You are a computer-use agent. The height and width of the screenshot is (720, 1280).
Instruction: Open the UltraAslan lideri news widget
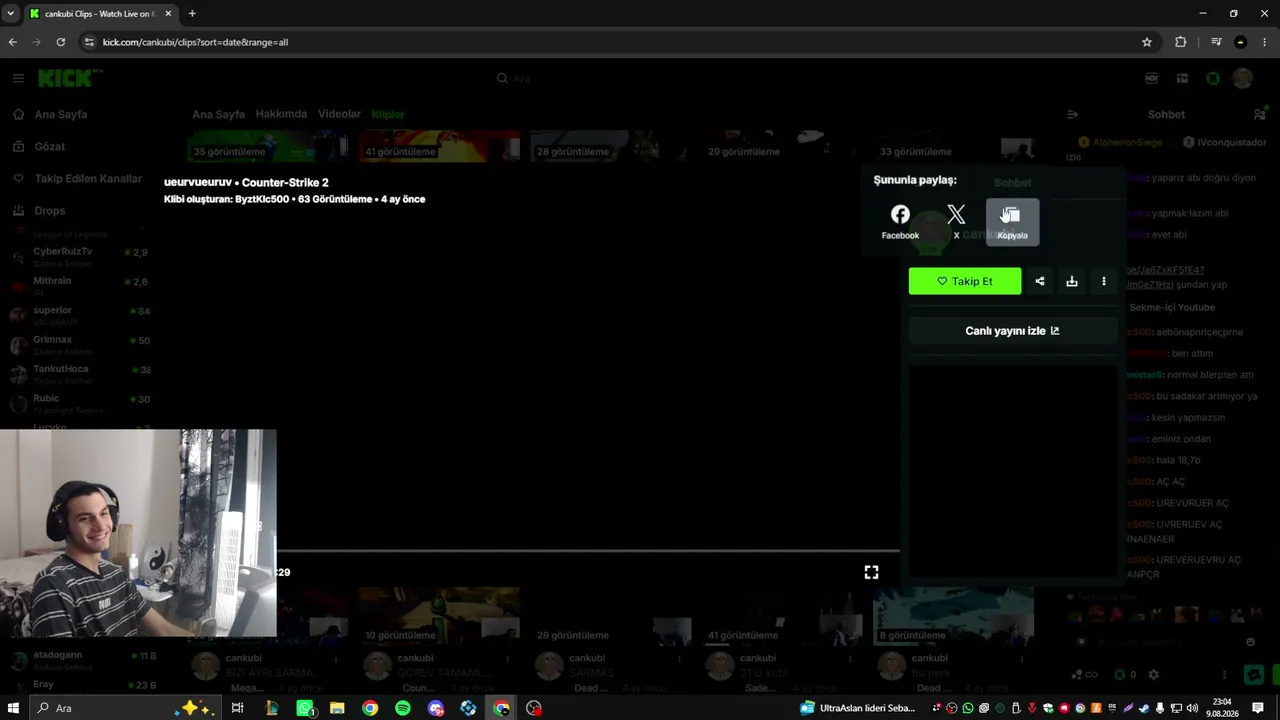pos(858,708)
